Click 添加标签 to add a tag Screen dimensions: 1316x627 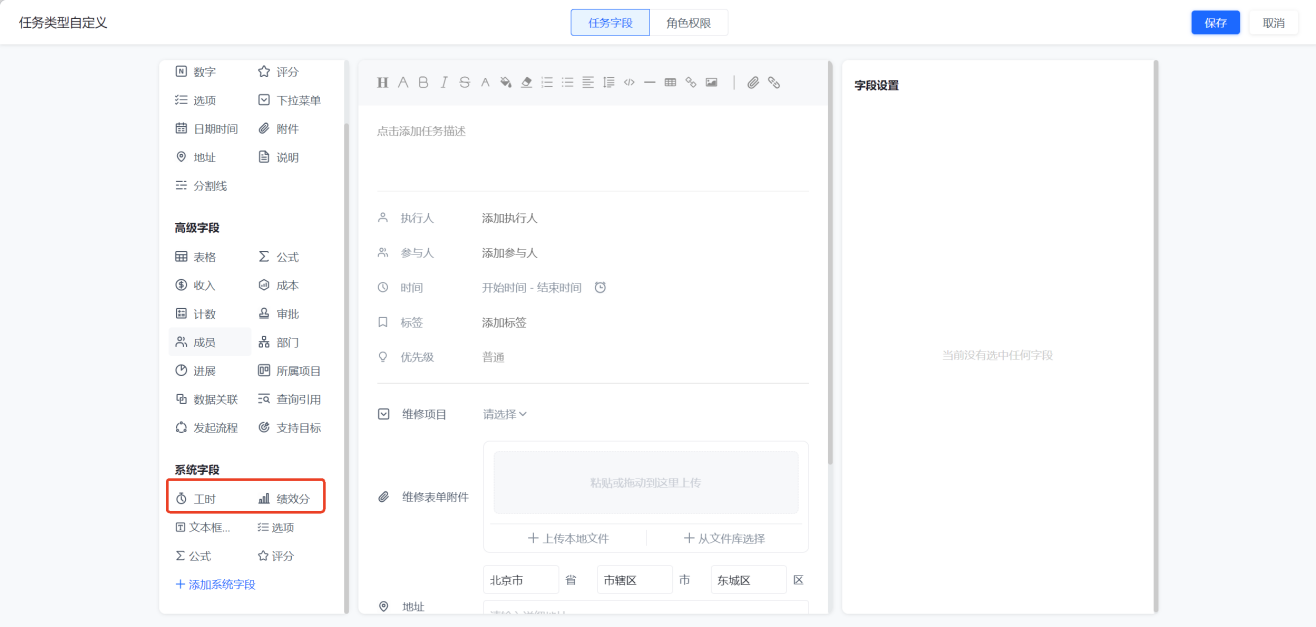pyautogui.click(x=504, y=323)
